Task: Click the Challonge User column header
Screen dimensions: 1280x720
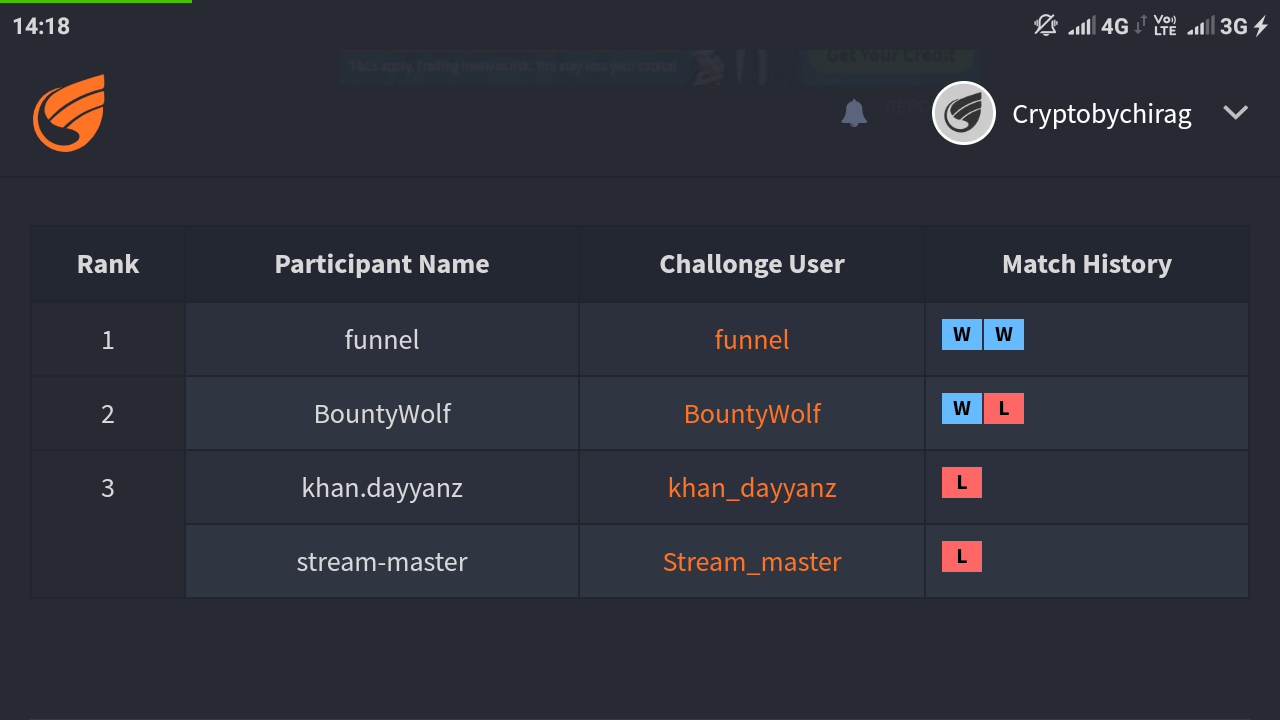Action: (x=752, y=264)
